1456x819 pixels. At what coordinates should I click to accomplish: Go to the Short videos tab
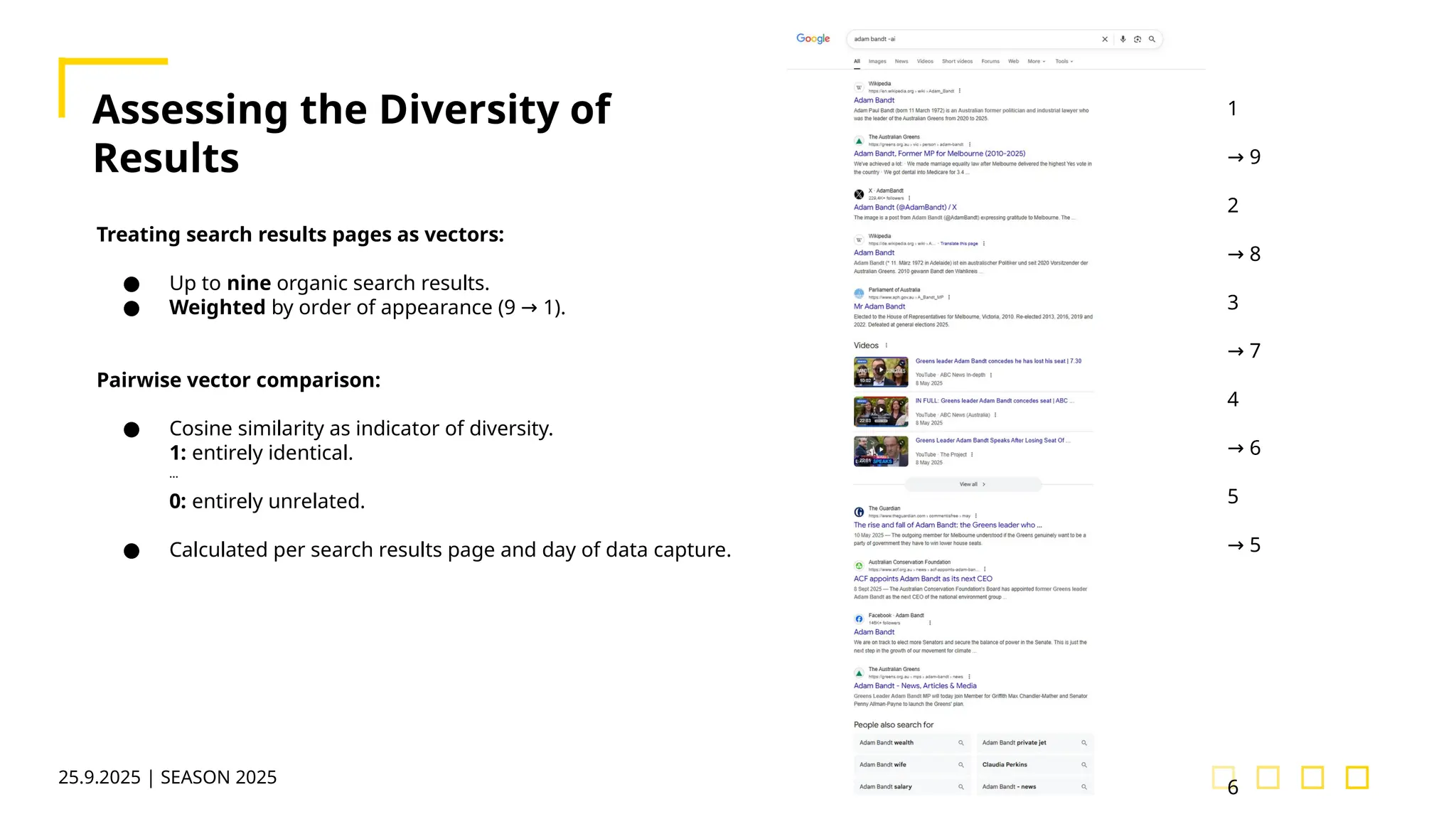pos(957,61)
